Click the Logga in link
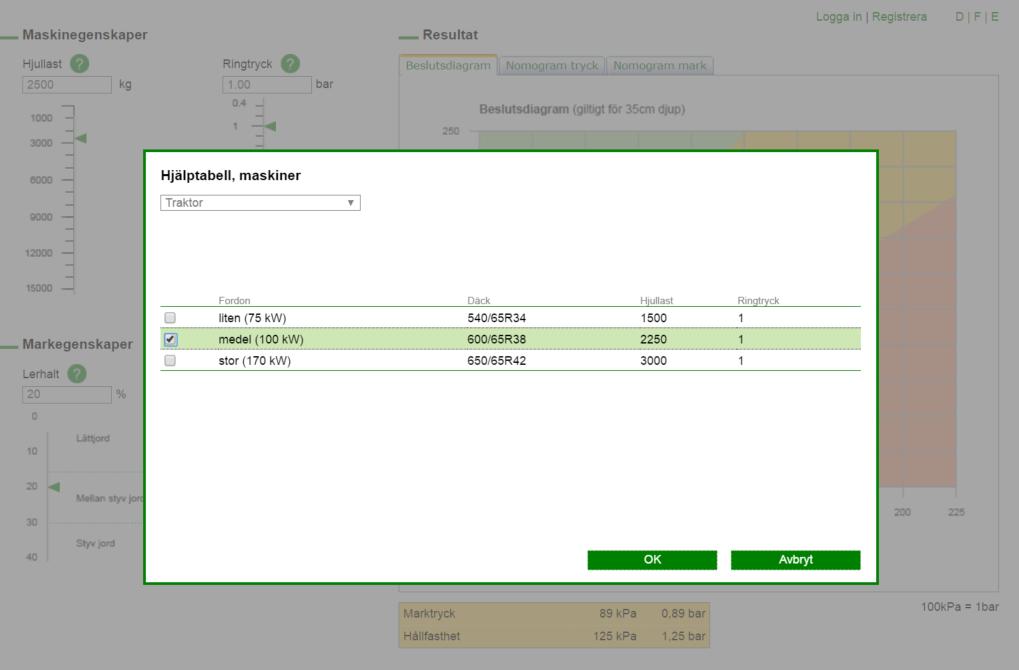1019x670 pixels. [x=838, y=17]
